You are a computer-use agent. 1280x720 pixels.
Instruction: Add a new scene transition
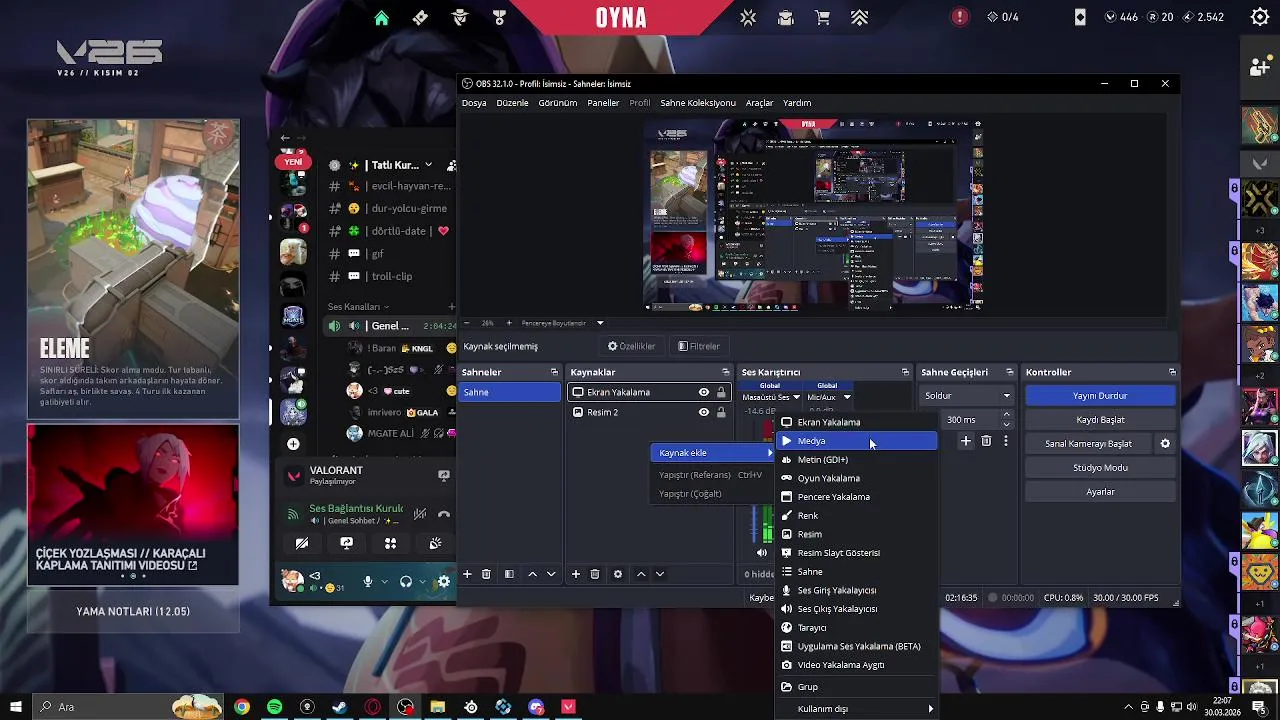pos(966,441)
